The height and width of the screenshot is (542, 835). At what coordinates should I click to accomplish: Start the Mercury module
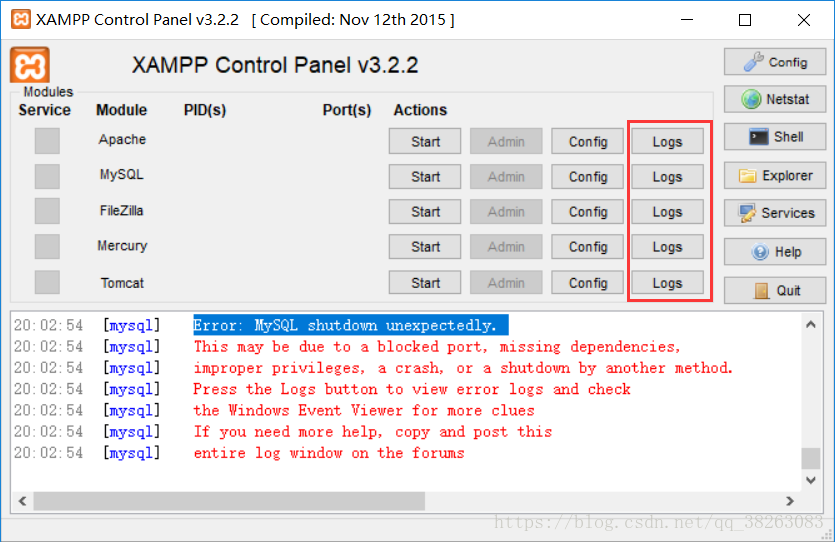coord(425,247)
